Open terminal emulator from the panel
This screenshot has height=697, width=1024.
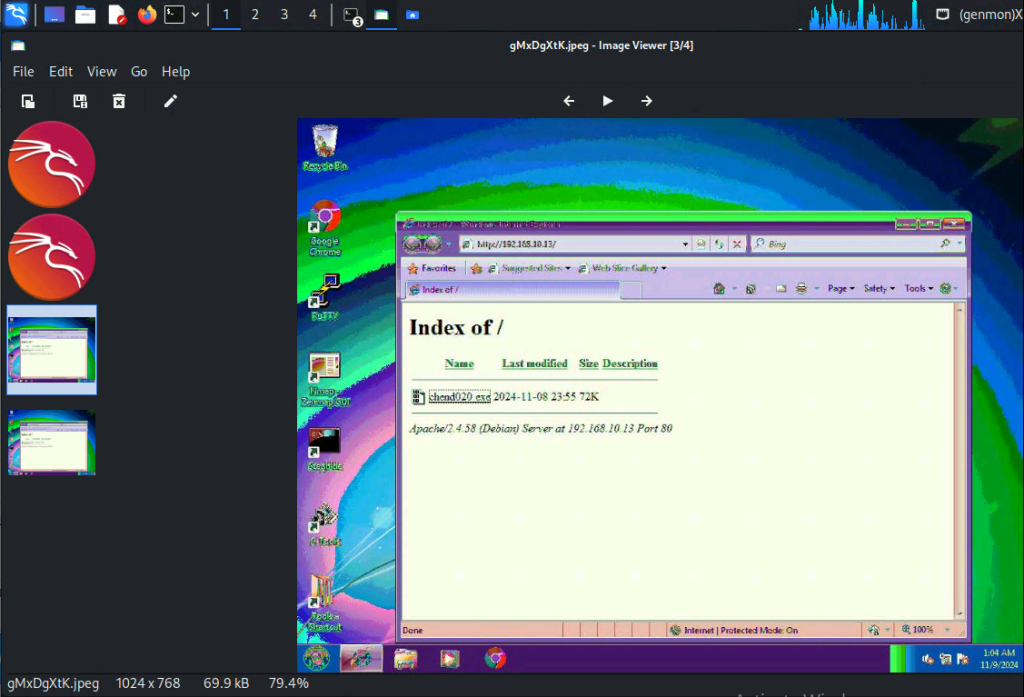click(175, 15)
